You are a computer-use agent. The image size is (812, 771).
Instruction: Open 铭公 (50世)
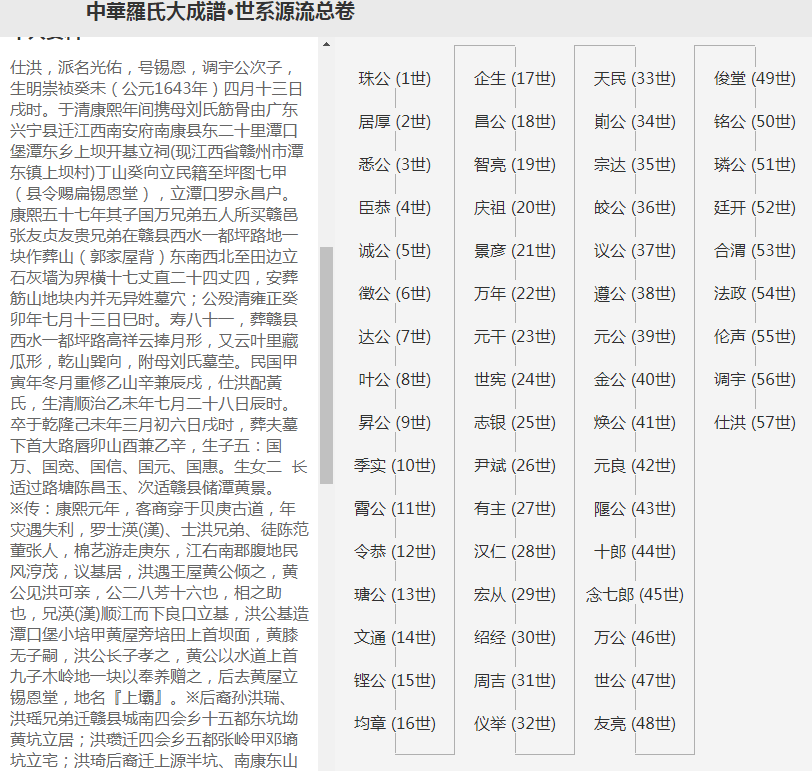[x=755, y=122]
